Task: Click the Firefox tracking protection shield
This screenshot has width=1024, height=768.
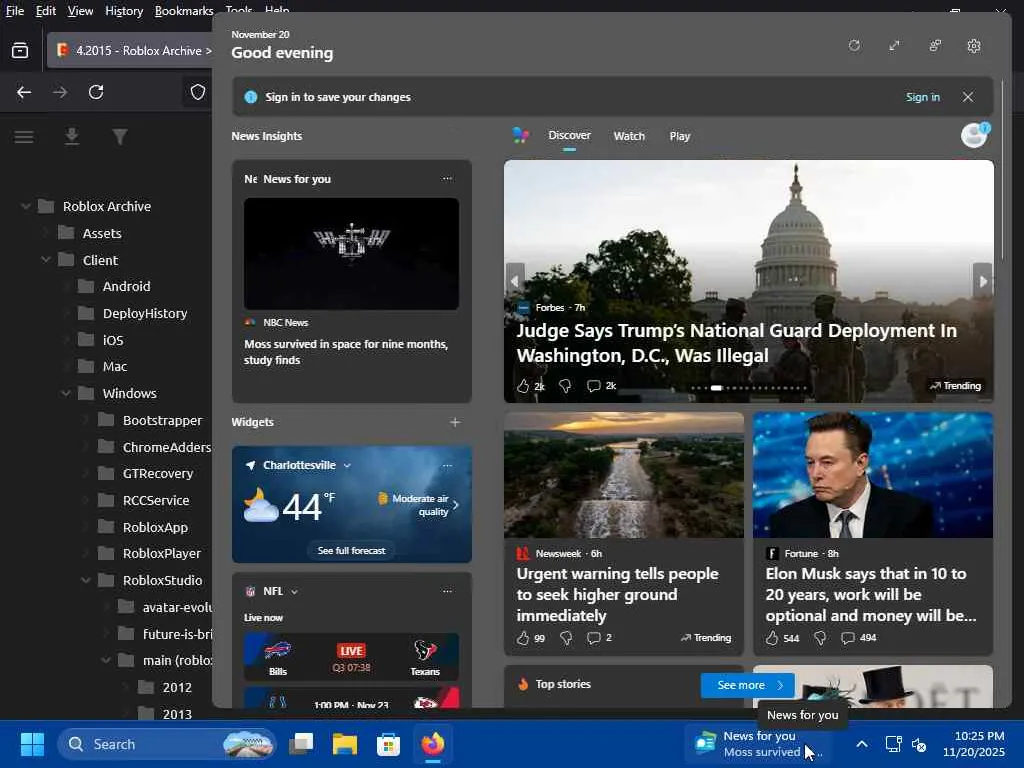Action: [x=198, y=92]
